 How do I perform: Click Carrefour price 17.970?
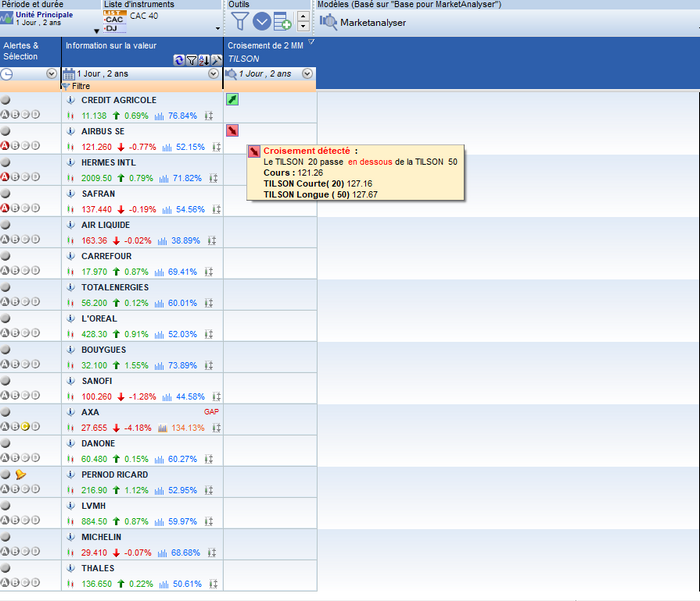tap(94, 271)
